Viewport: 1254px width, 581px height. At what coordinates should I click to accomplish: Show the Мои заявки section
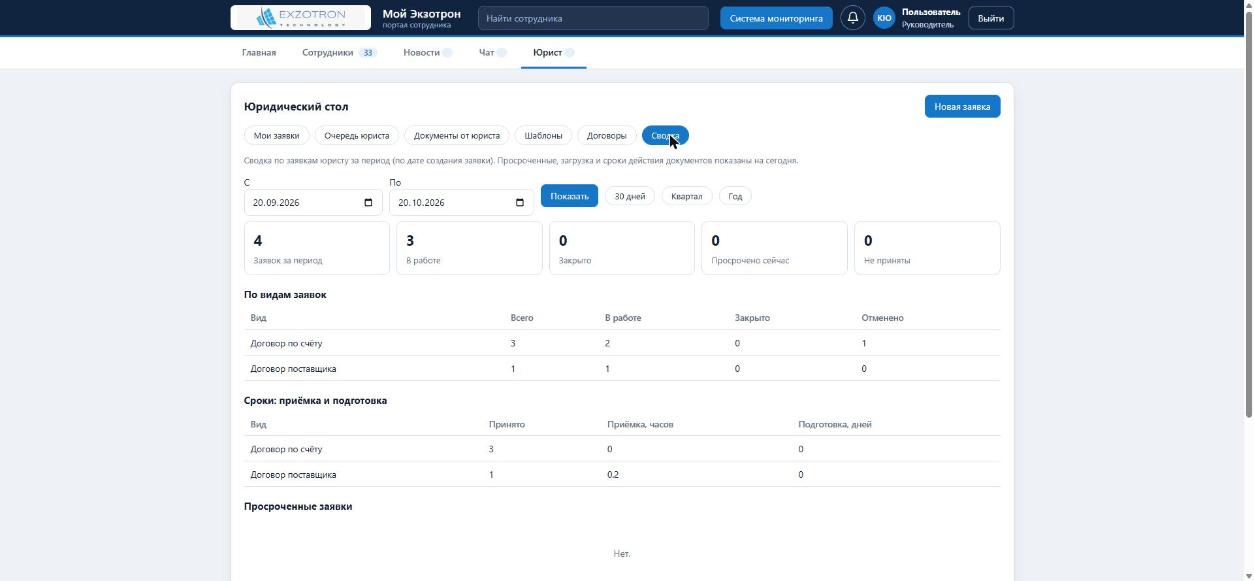pyautogui.click(x=276, y=136)
